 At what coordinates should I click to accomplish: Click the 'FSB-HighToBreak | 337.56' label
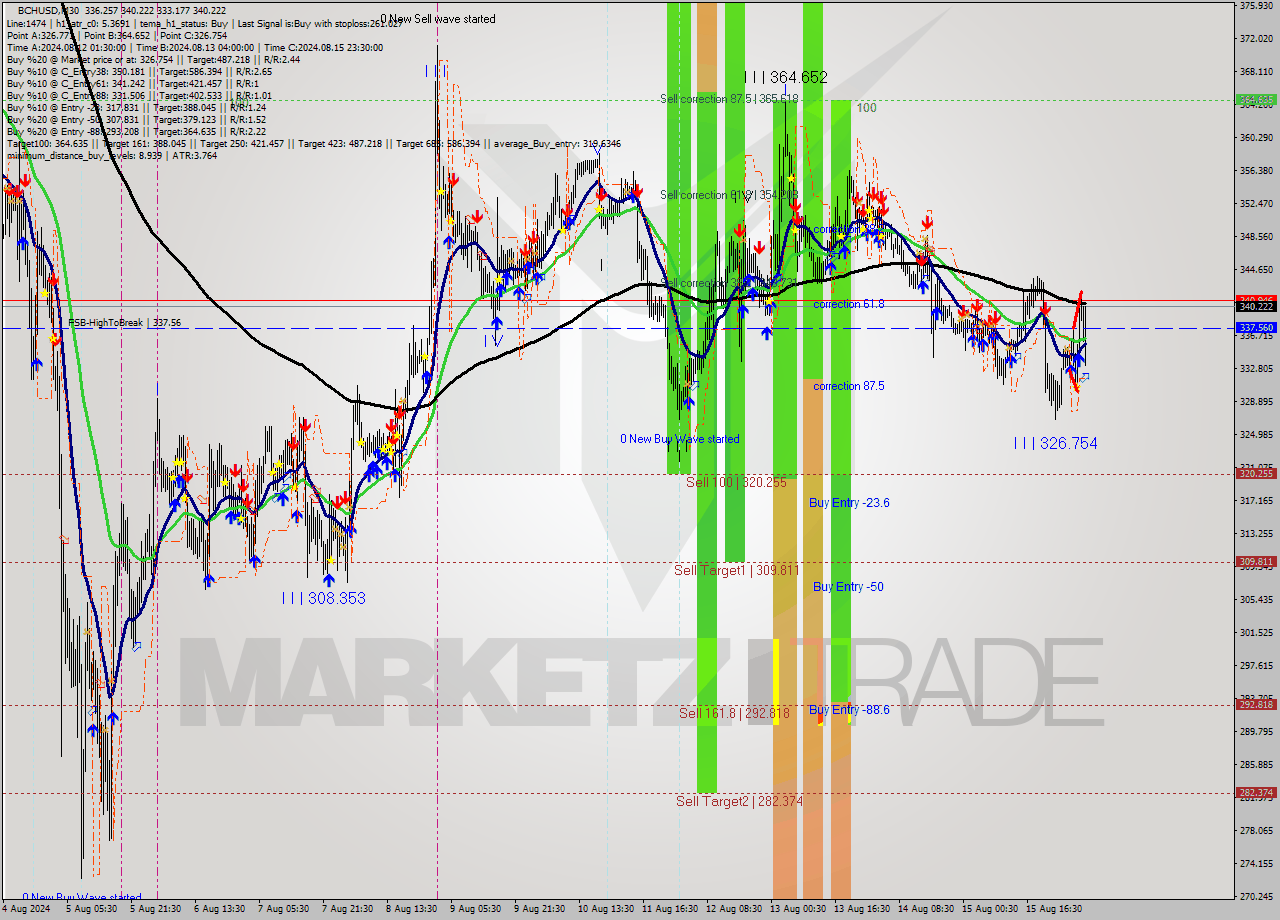tap(125, 323)
